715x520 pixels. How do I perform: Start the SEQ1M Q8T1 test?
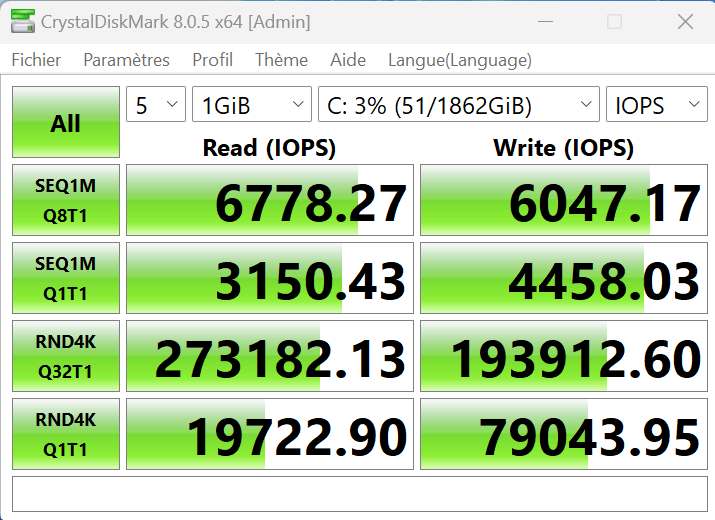(66, 200)
